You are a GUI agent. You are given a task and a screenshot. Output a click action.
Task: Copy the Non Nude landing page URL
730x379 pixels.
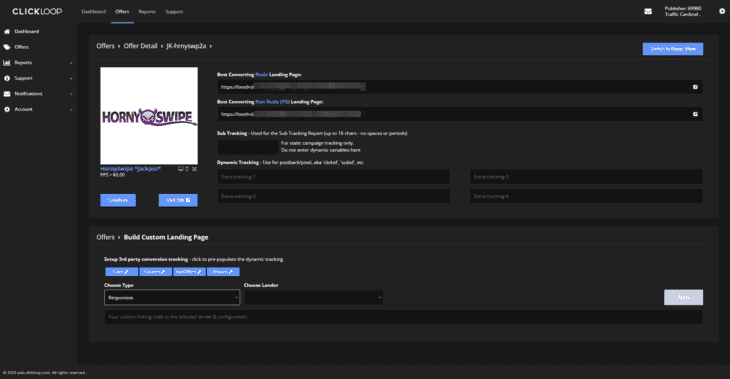[695, 114]
